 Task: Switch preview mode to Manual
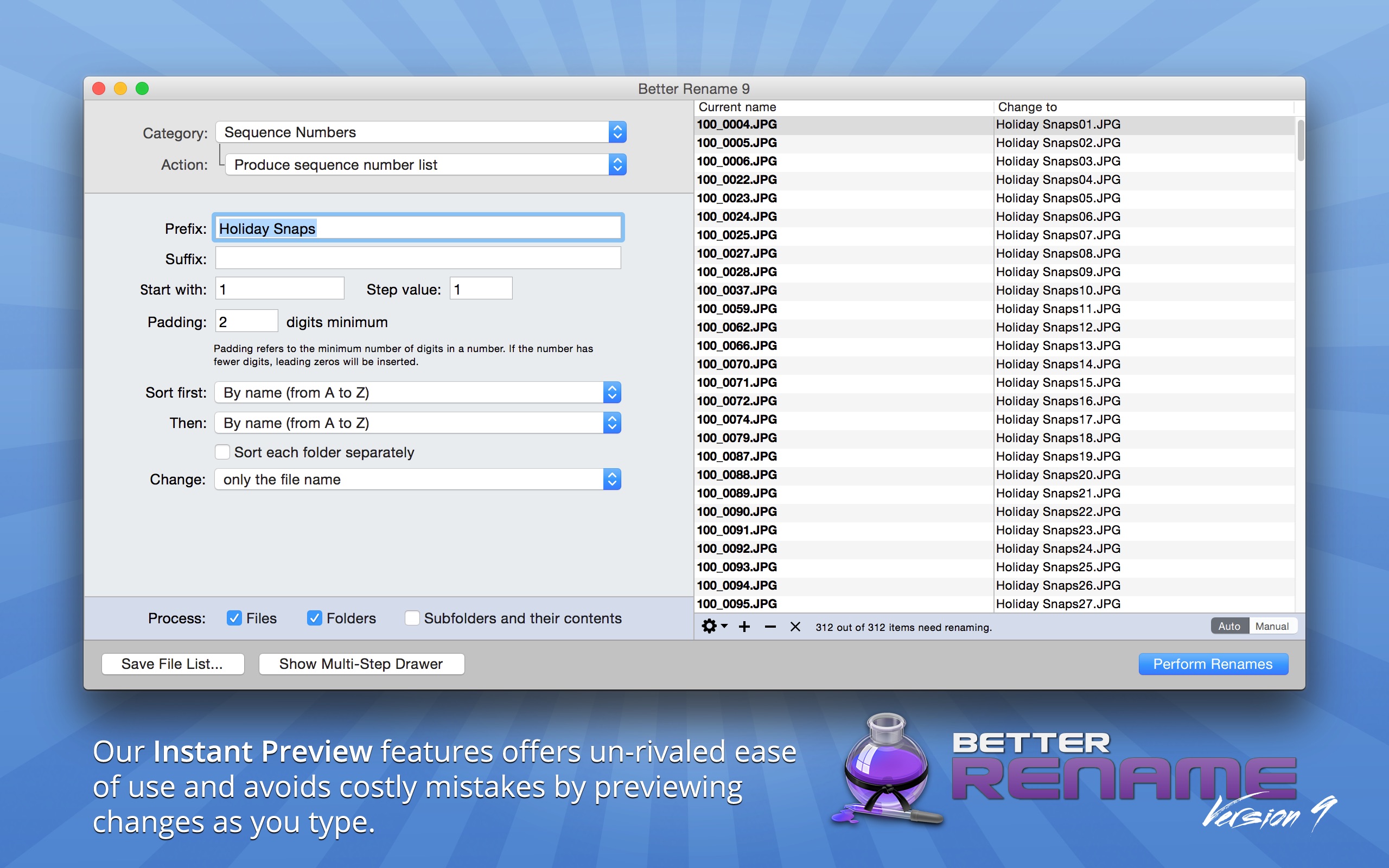(x=1272, y=626)
